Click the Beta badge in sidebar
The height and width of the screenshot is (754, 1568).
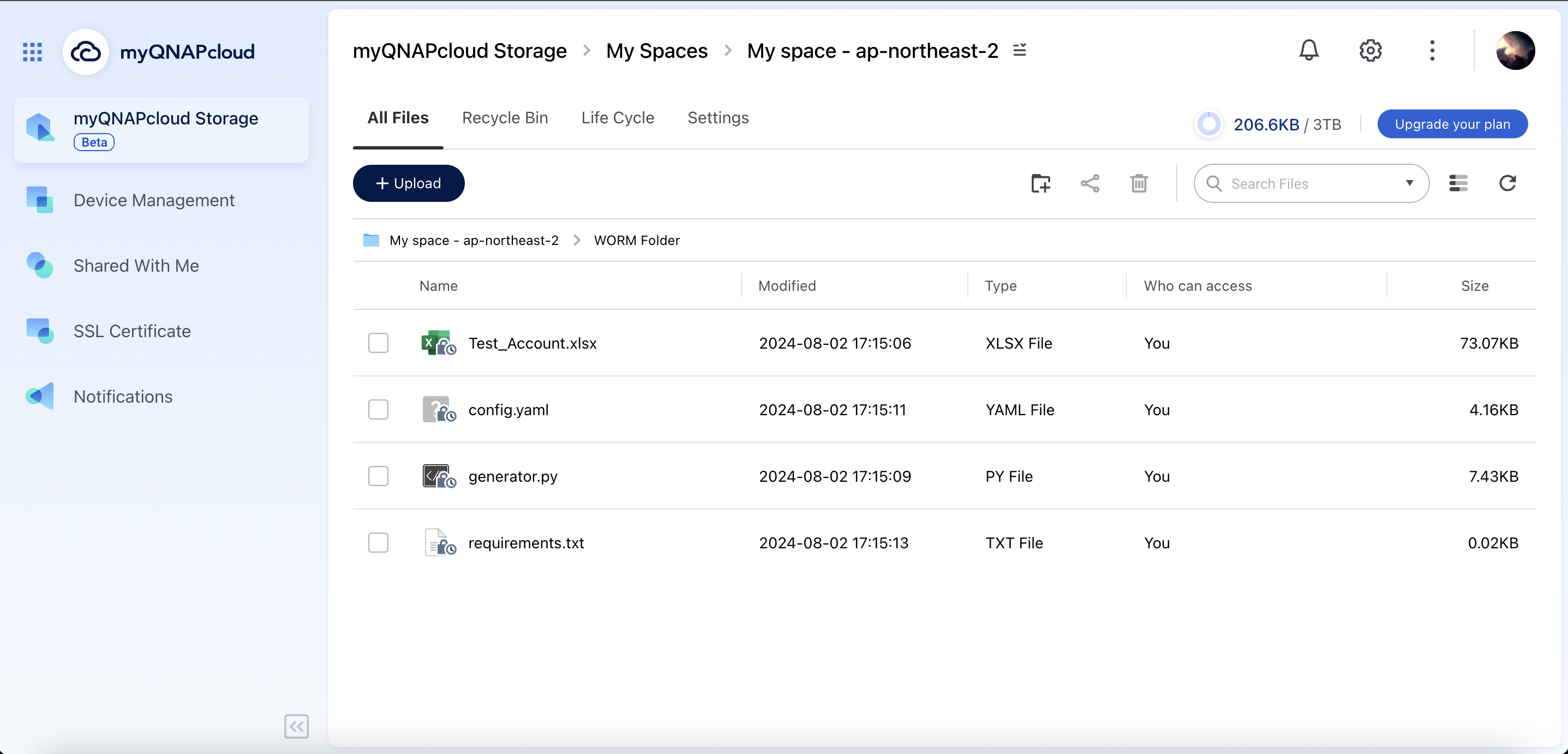coord(94,142)
